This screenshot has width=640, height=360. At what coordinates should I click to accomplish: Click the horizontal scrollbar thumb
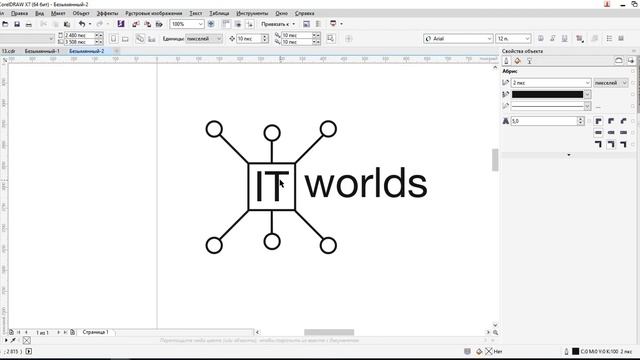329,332
